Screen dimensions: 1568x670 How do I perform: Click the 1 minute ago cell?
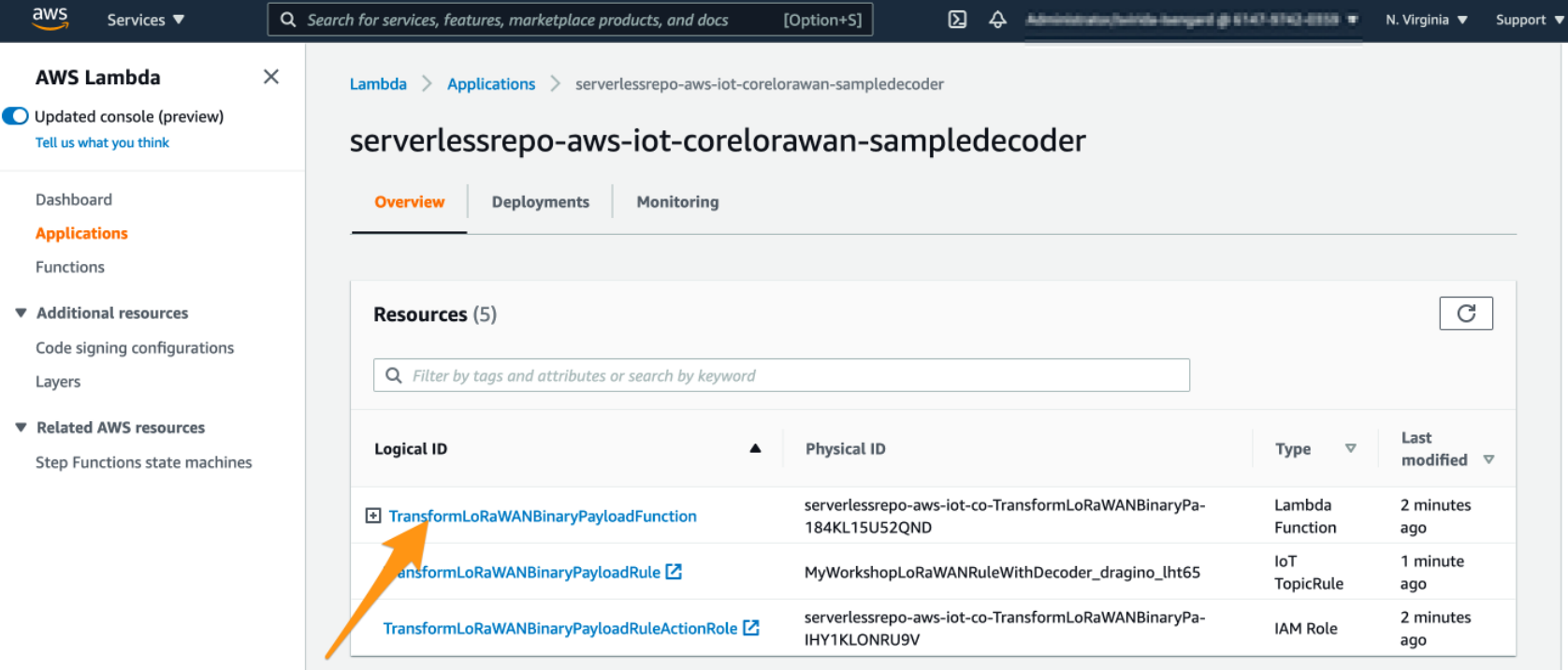tap(1432, 572)
